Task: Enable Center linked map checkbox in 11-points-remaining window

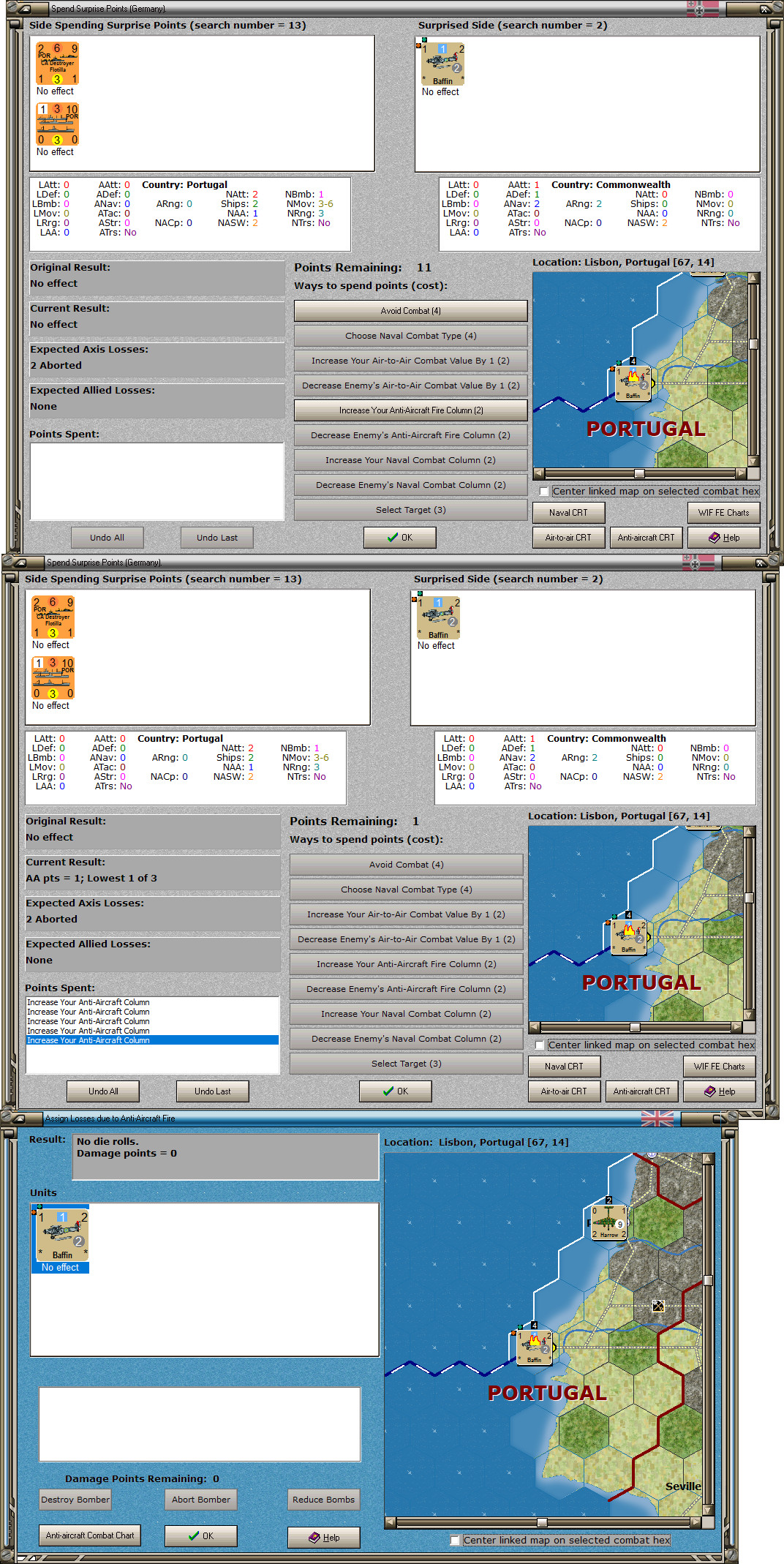Action: click(x=543, y=492)
